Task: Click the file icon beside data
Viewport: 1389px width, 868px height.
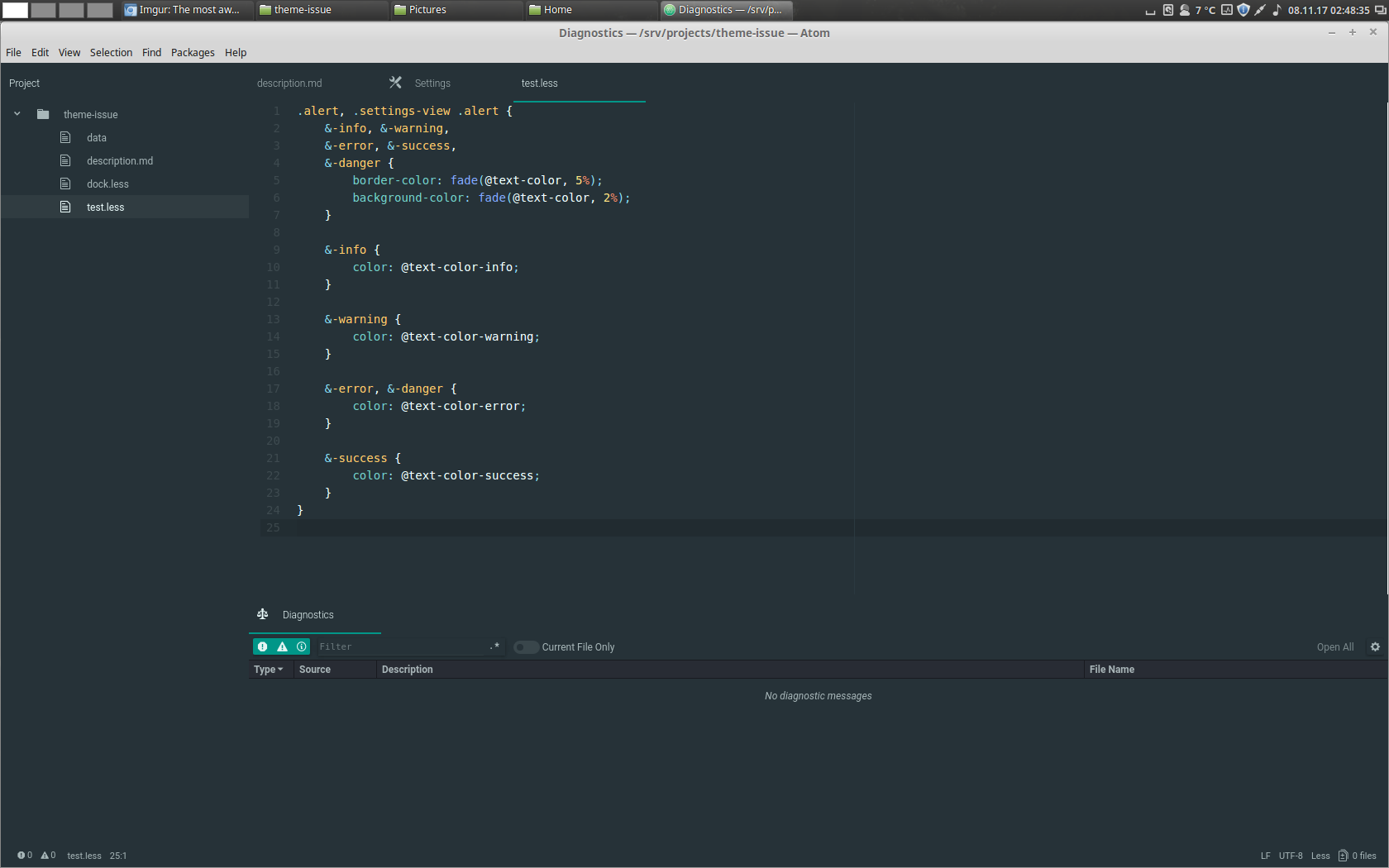Action: 65,137
